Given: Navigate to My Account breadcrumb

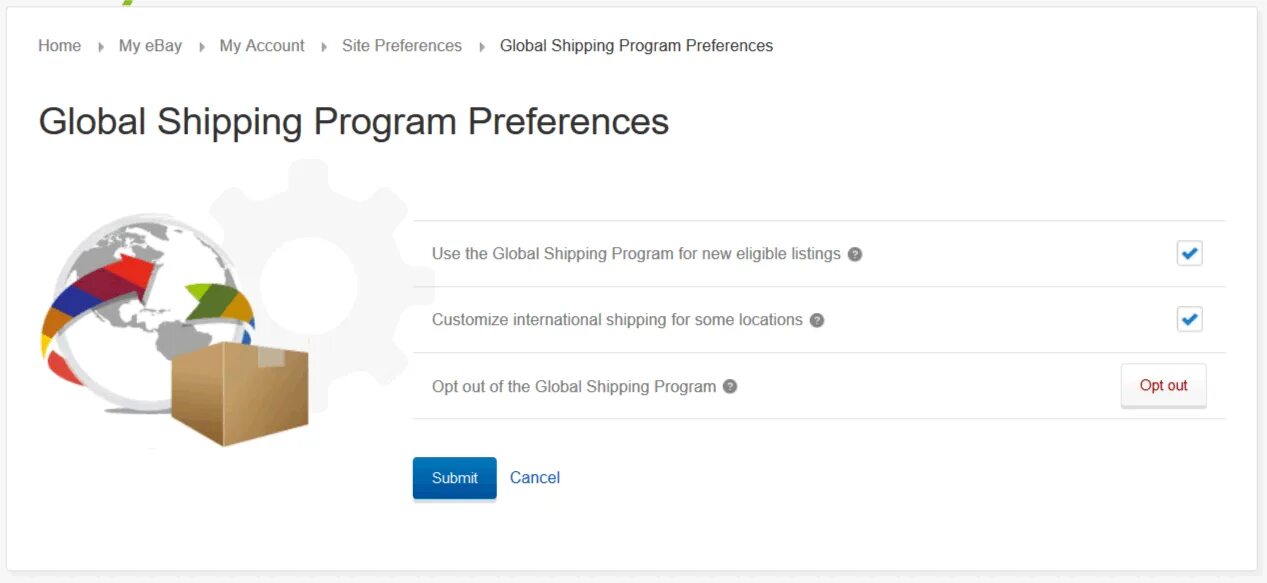Looking at the screenshot, I should 262,46.
